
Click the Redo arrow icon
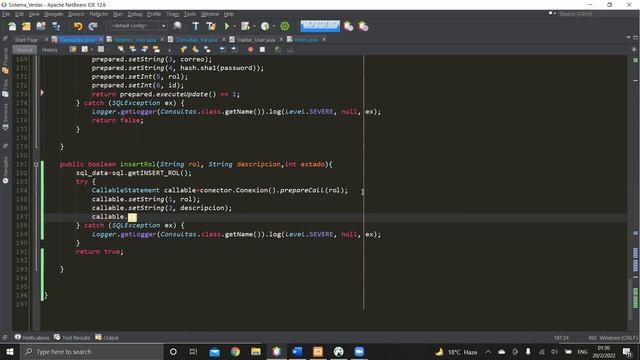pos(93,27)
